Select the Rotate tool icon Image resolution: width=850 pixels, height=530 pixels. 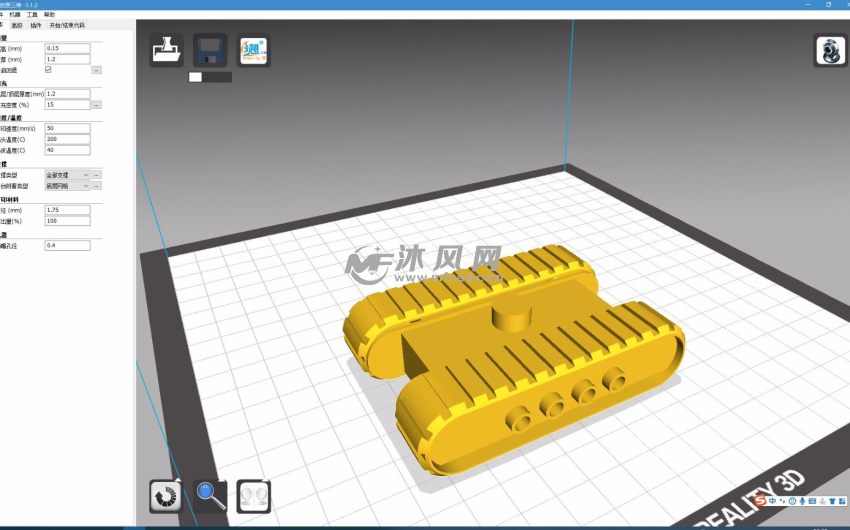166,495
